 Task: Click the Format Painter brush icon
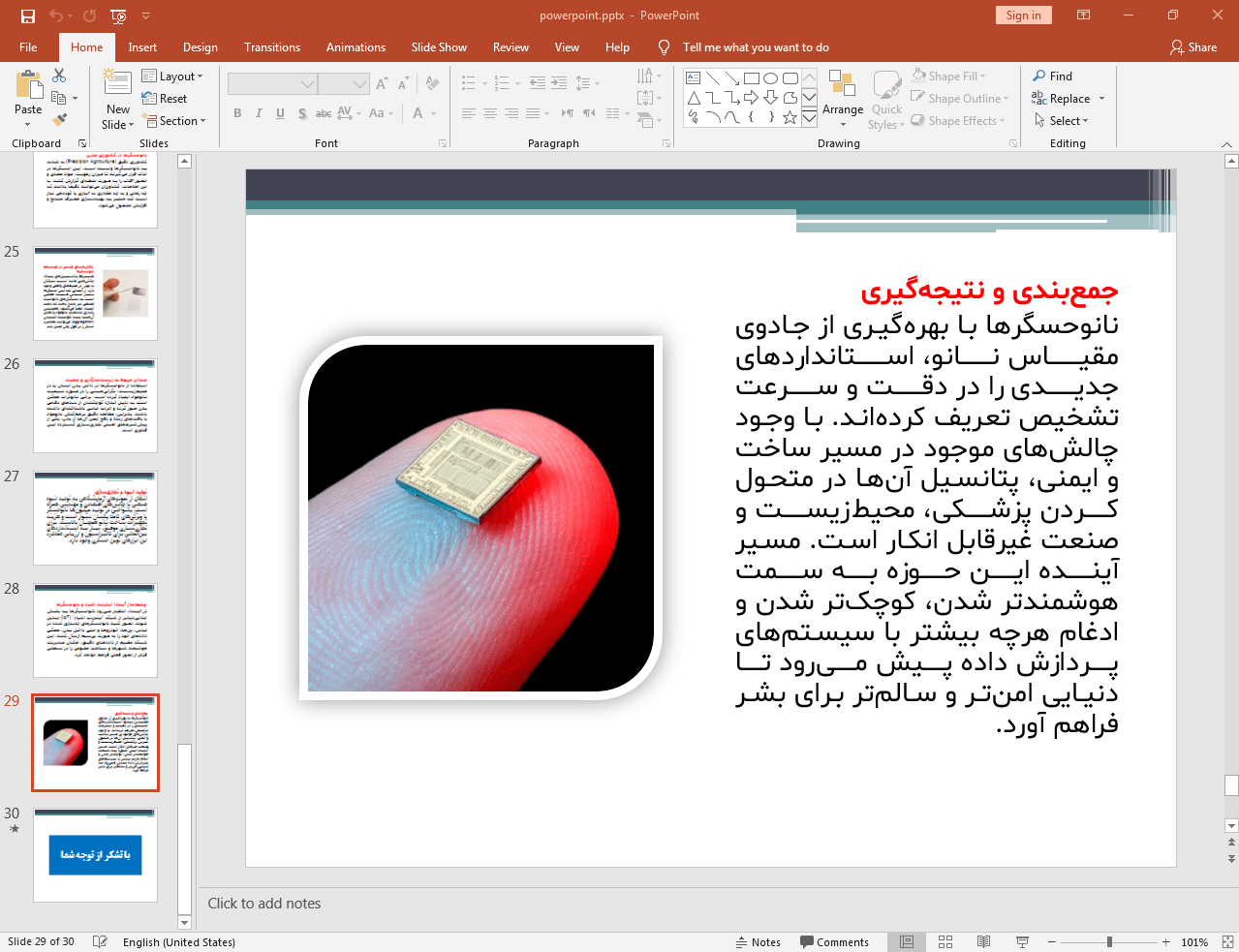click(x=59, y=120)
